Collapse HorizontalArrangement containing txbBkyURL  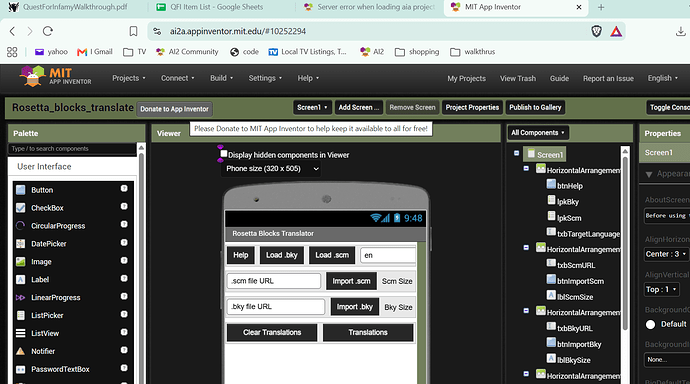(x=526, y=311)
